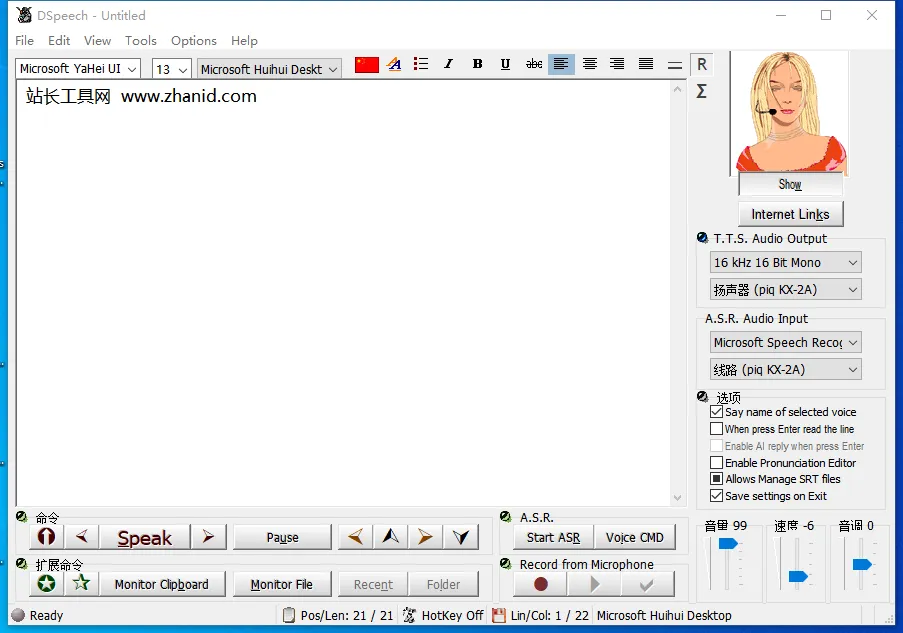
Task: Click the editor scrollbar down arrow
Action: point(677,498)
